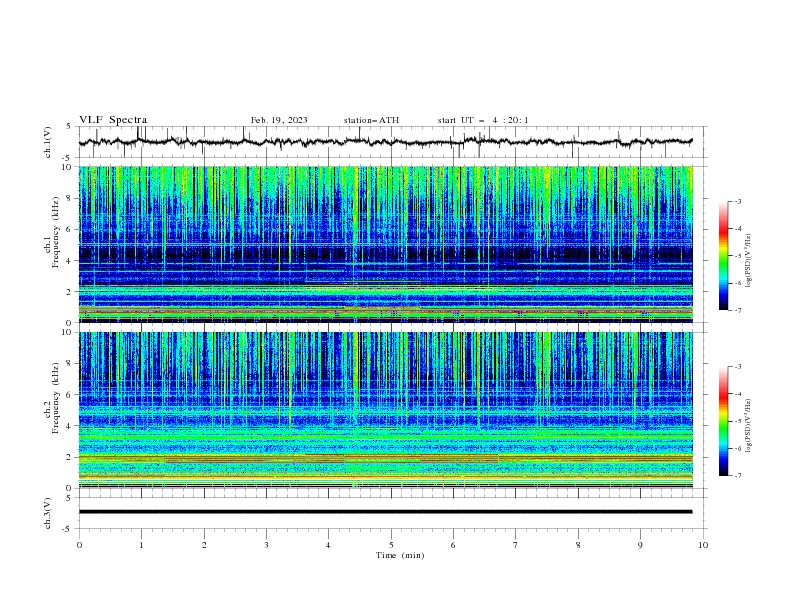The height and width of the screenshot is (612, 792).
Task: Click the ch.1 'Frequency (kHz)' axis label
Action: pyautogui.click(x=56, y=233)
